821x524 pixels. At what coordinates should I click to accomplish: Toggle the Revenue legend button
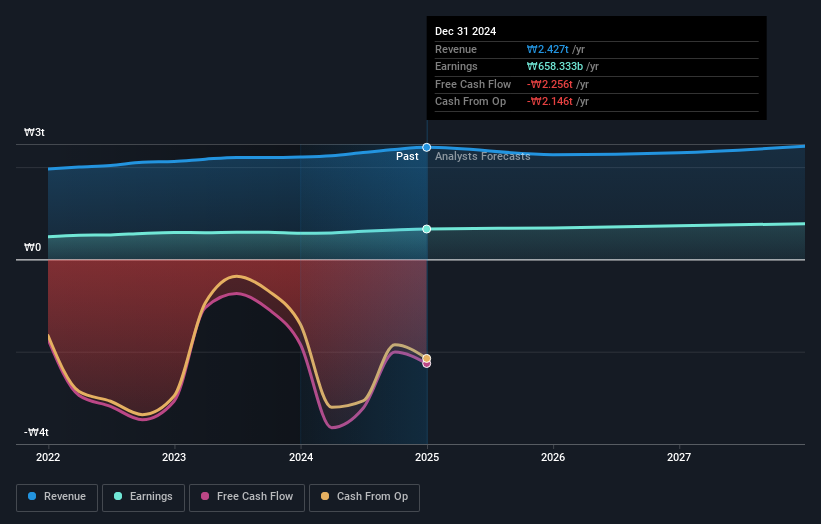click(x=57, y=497)
